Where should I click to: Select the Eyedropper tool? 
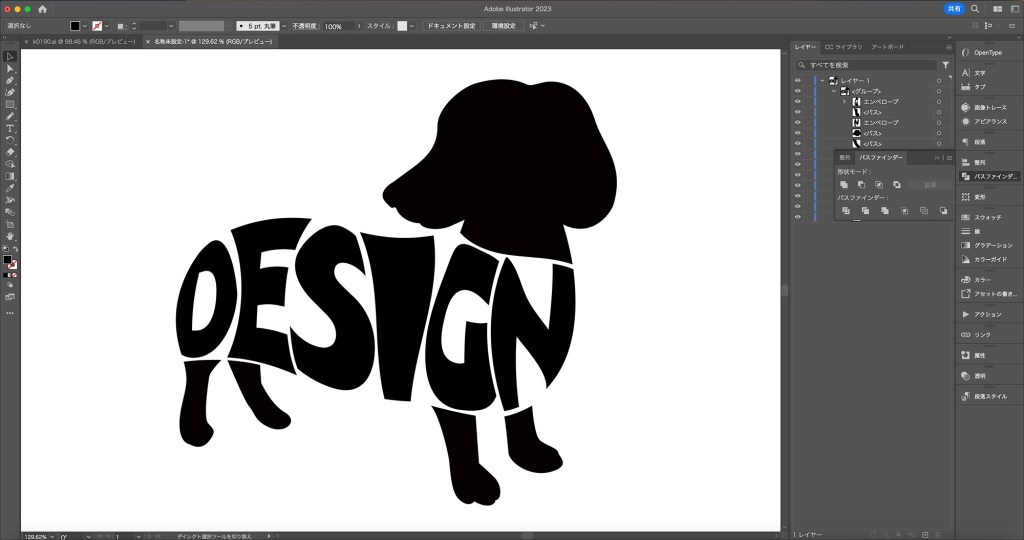10,188
